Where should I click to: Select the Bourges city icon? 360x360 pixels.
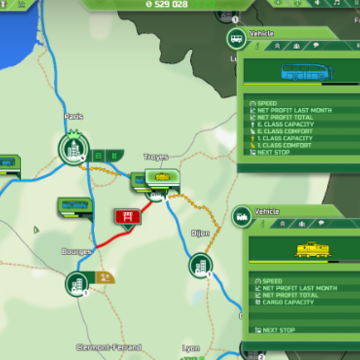click(77, 284)
